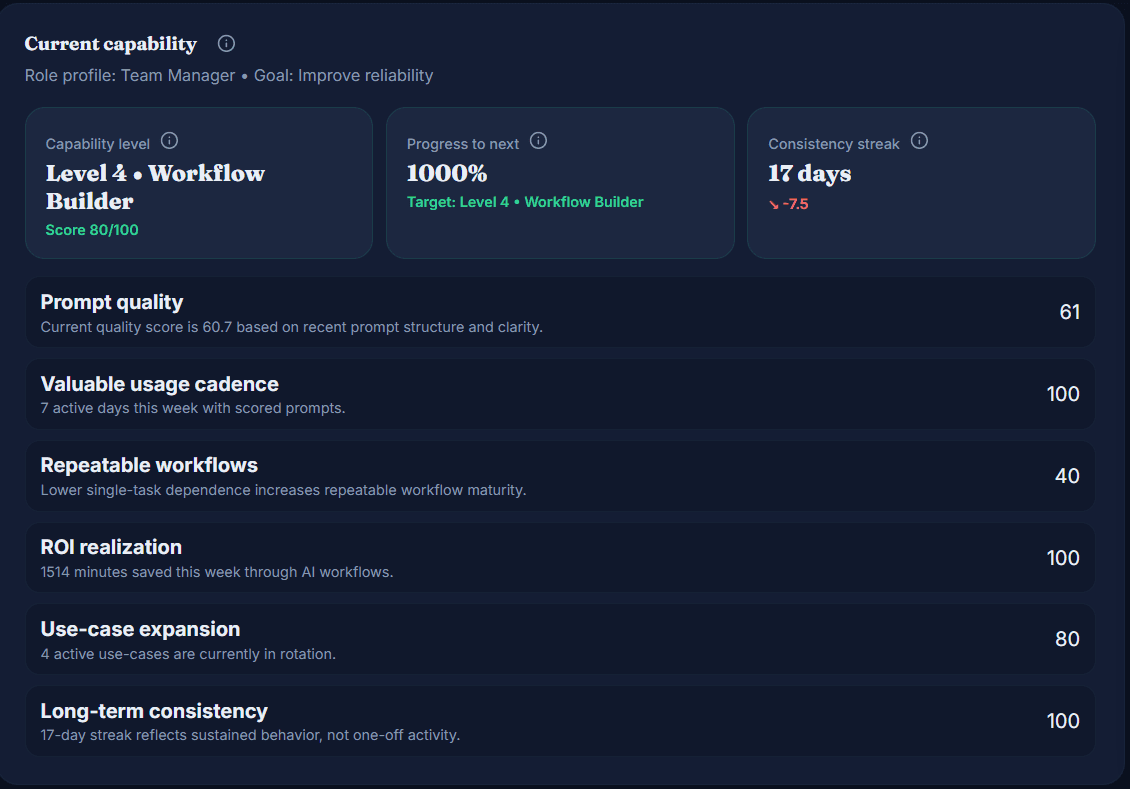Open the info icon beside Progress to next
This screenshot has width=1130, height=789.
tap(538, 141)
